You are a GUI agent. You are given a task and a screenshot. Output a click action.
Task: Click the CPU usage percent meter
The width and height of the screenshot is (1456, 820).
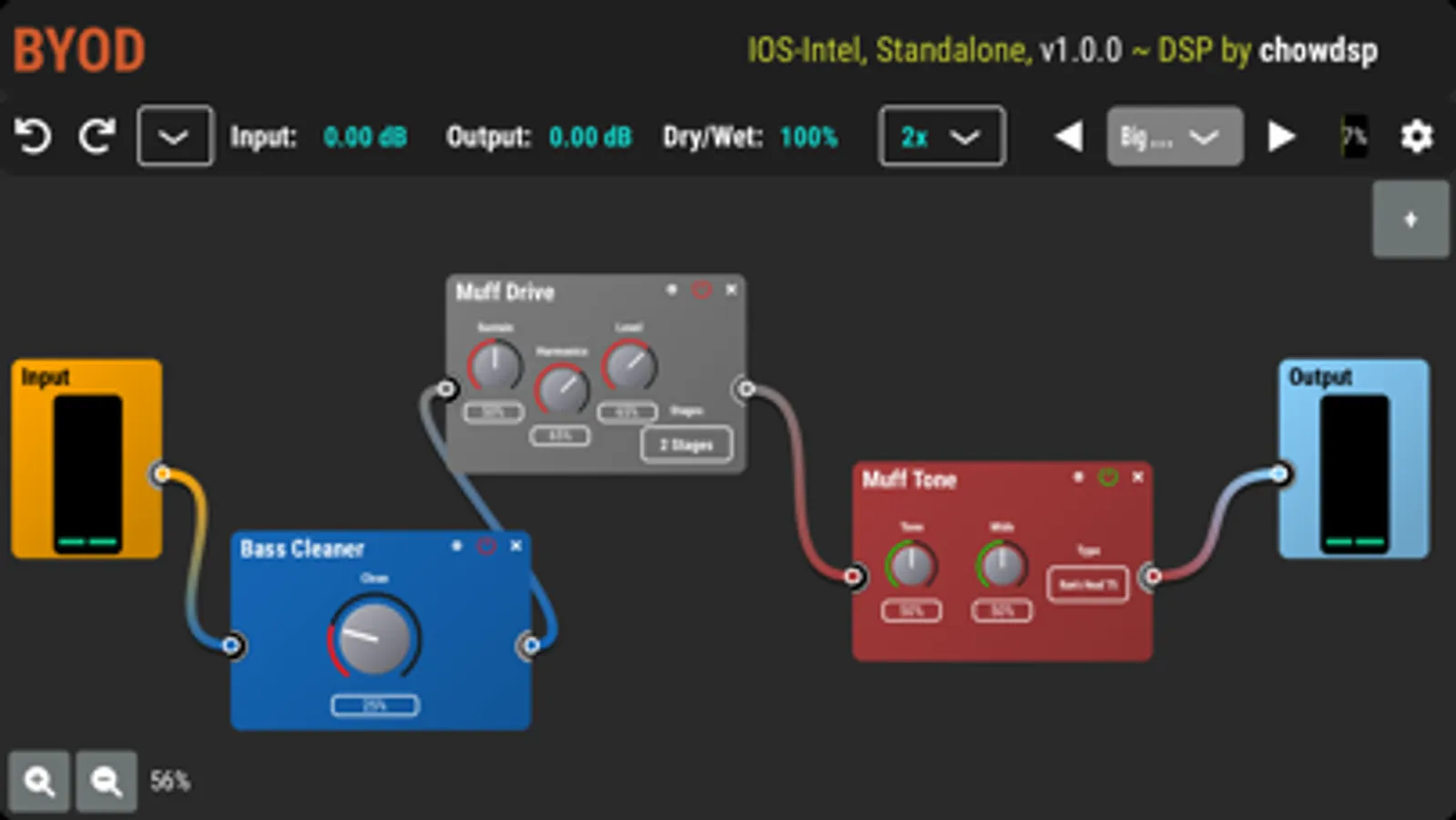[1354, 137]
